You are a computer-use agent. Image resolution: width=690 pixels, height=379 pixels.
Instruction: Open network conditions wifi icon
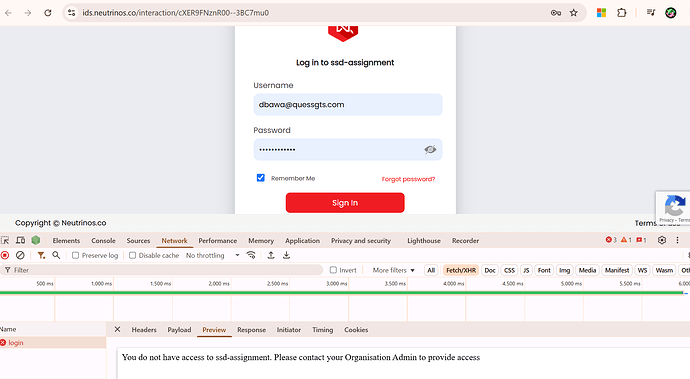pyautogui.click(x=251, y=255)
